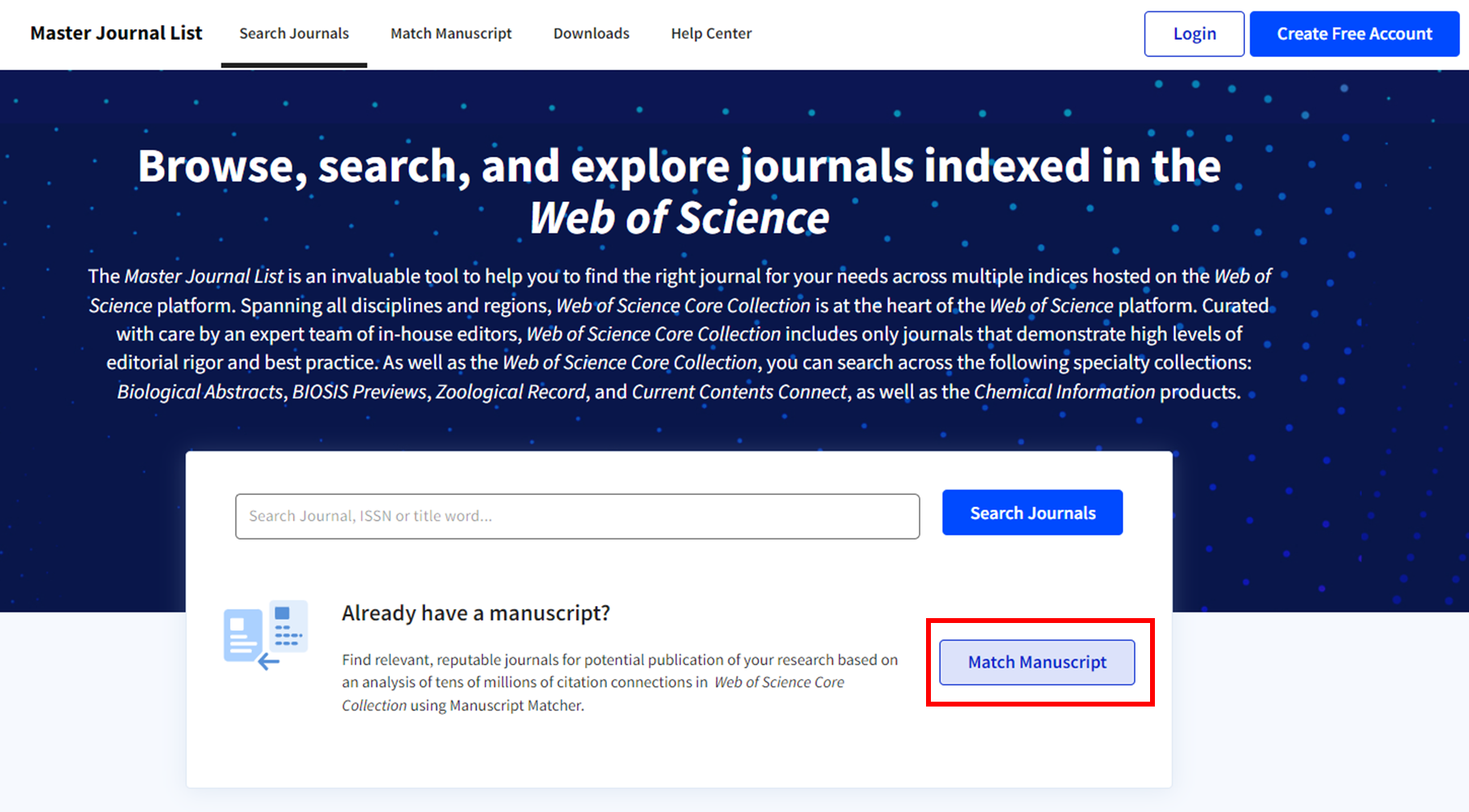Open the Search Journals tab
This screenshot has height=812, width=1469.
294,33
